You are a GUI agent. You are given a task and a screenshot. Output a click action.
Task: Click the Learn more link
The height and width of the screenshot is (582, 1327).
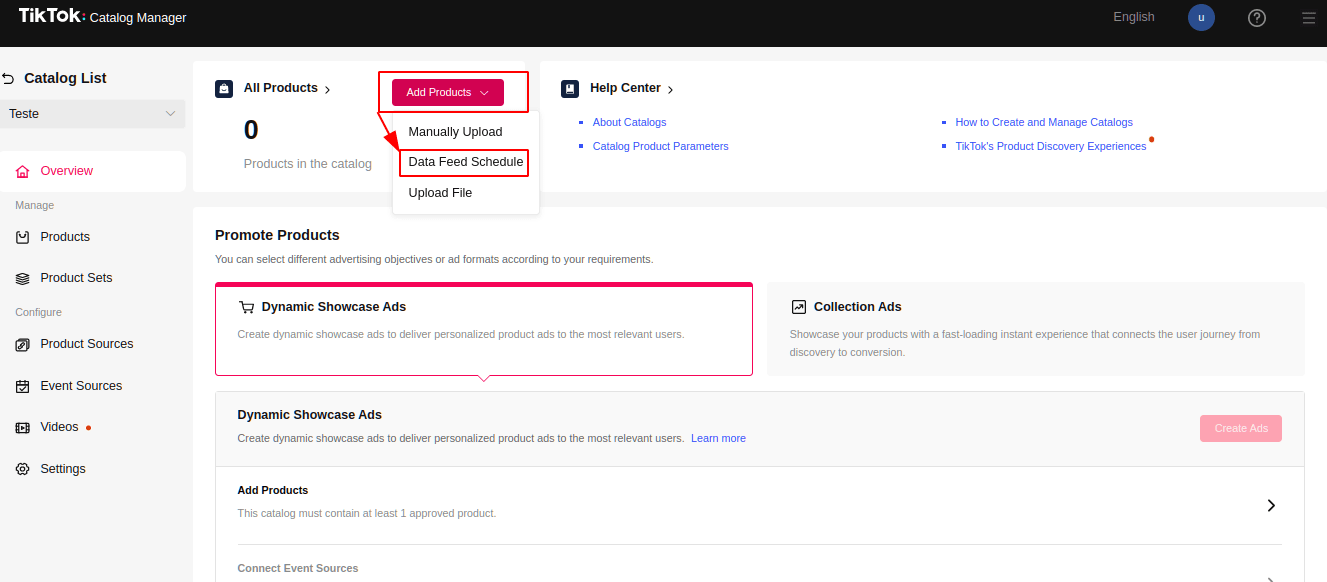[718, 438]
